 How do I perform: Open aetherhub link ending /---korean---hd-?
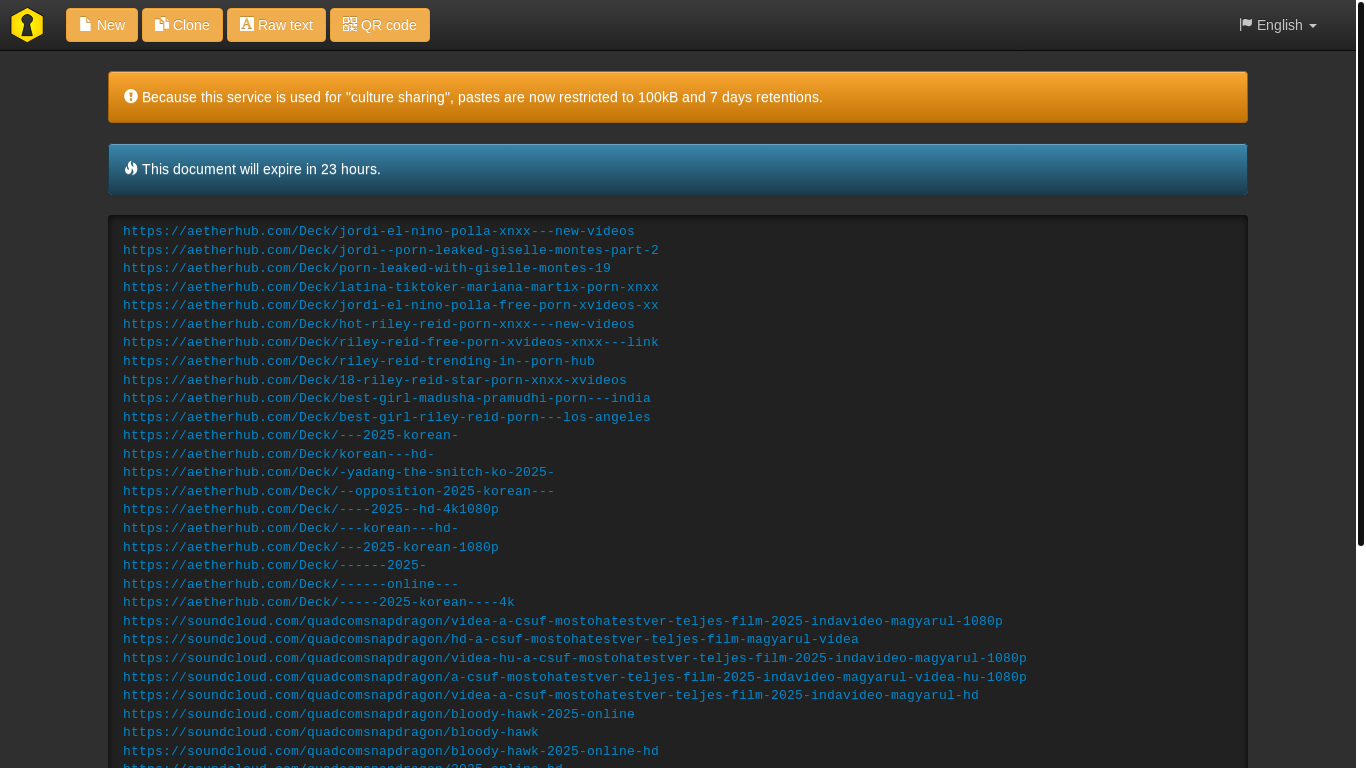pyautogui.click(x=291, y=528)
